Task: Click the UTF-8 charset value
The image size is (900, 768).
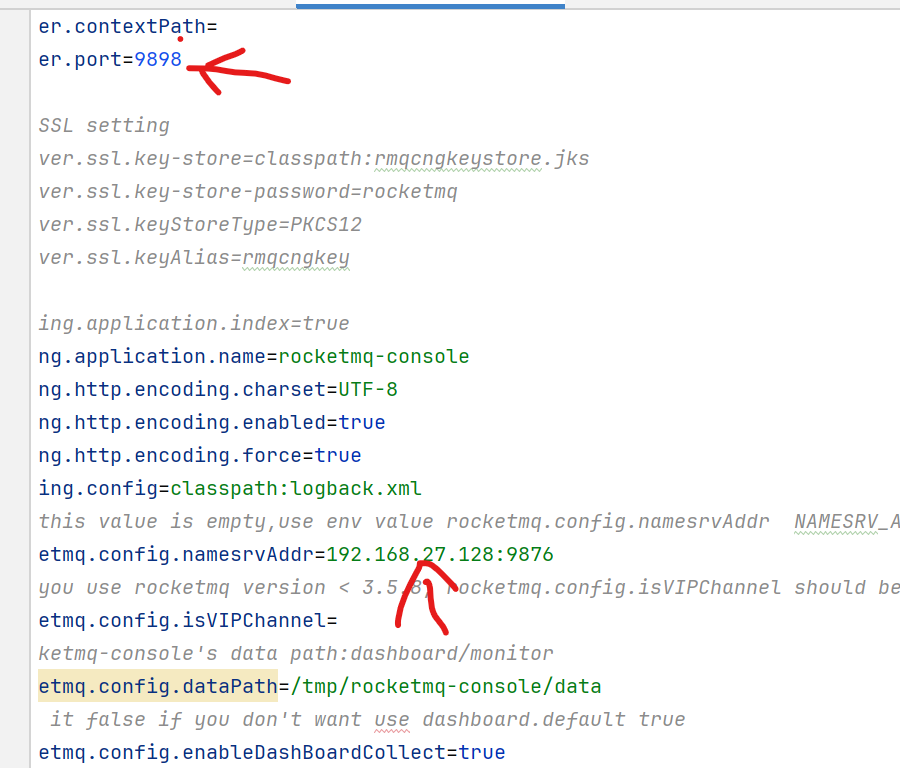Action: [x=368, y=390]
